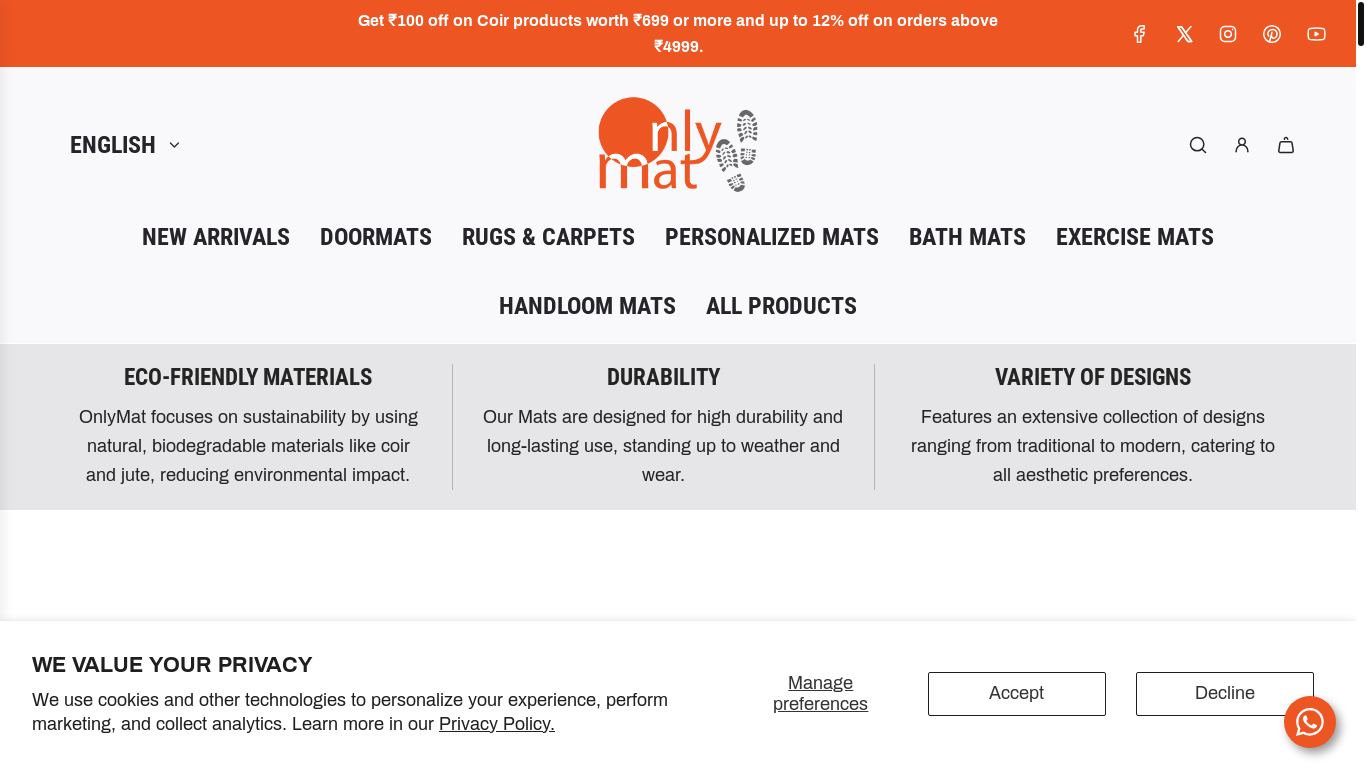Open WhatsApp chat bubble
The image size is (1366, 768).
click(x=1310, y=722)
